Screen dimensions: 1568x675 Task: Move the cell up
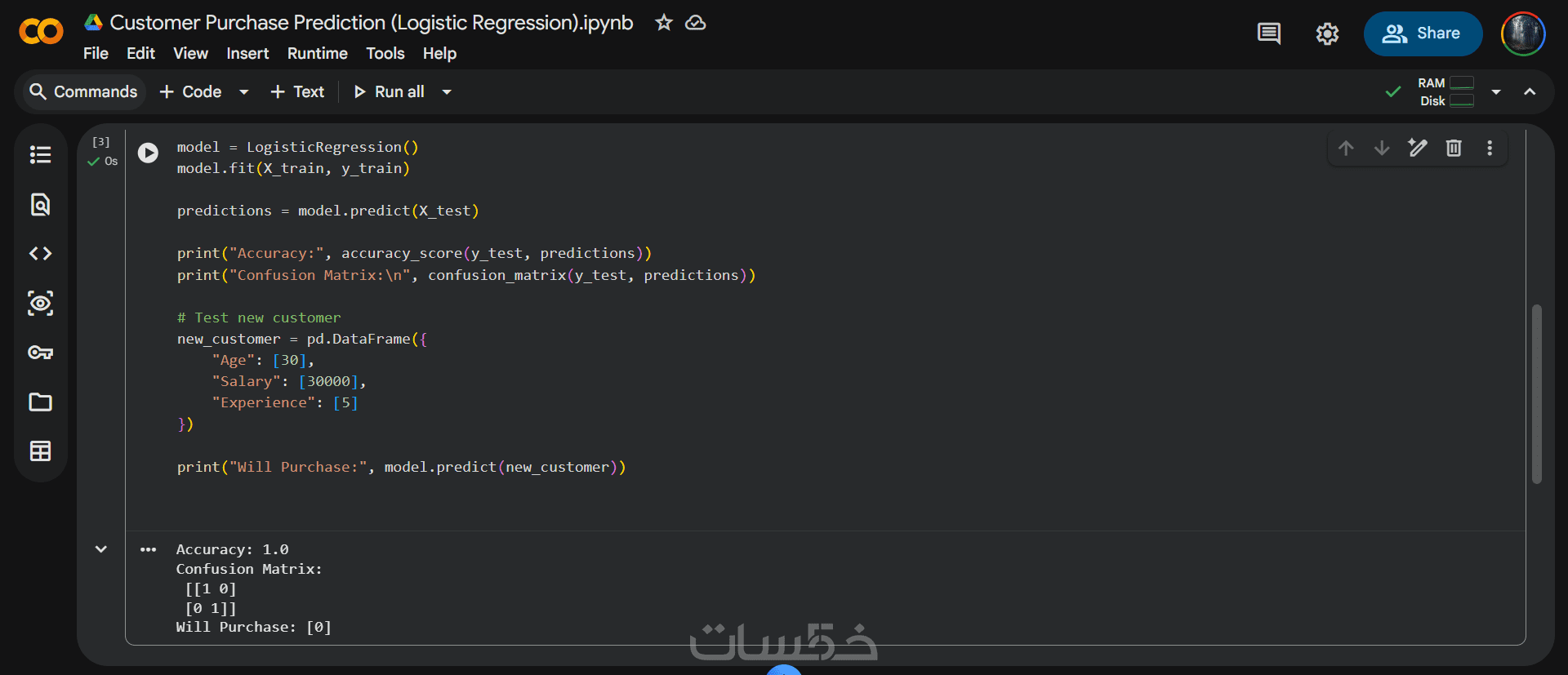coord(1346,148)
